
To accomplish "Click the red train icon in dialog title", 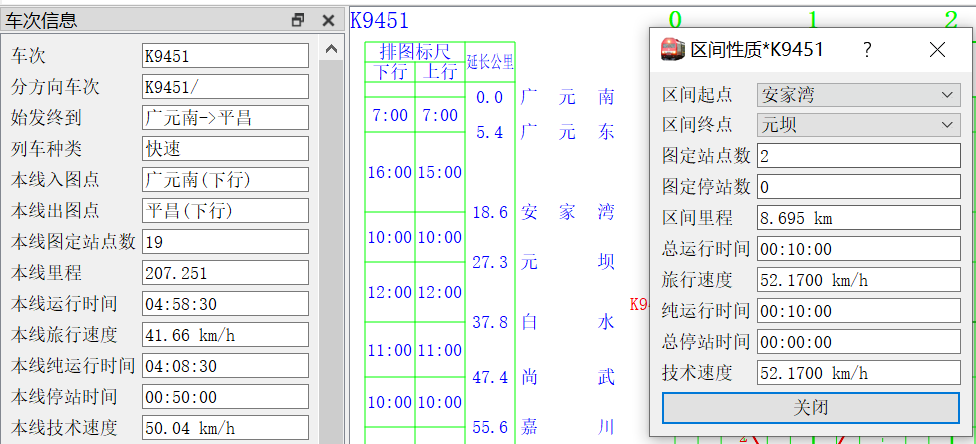I will 672,49.
